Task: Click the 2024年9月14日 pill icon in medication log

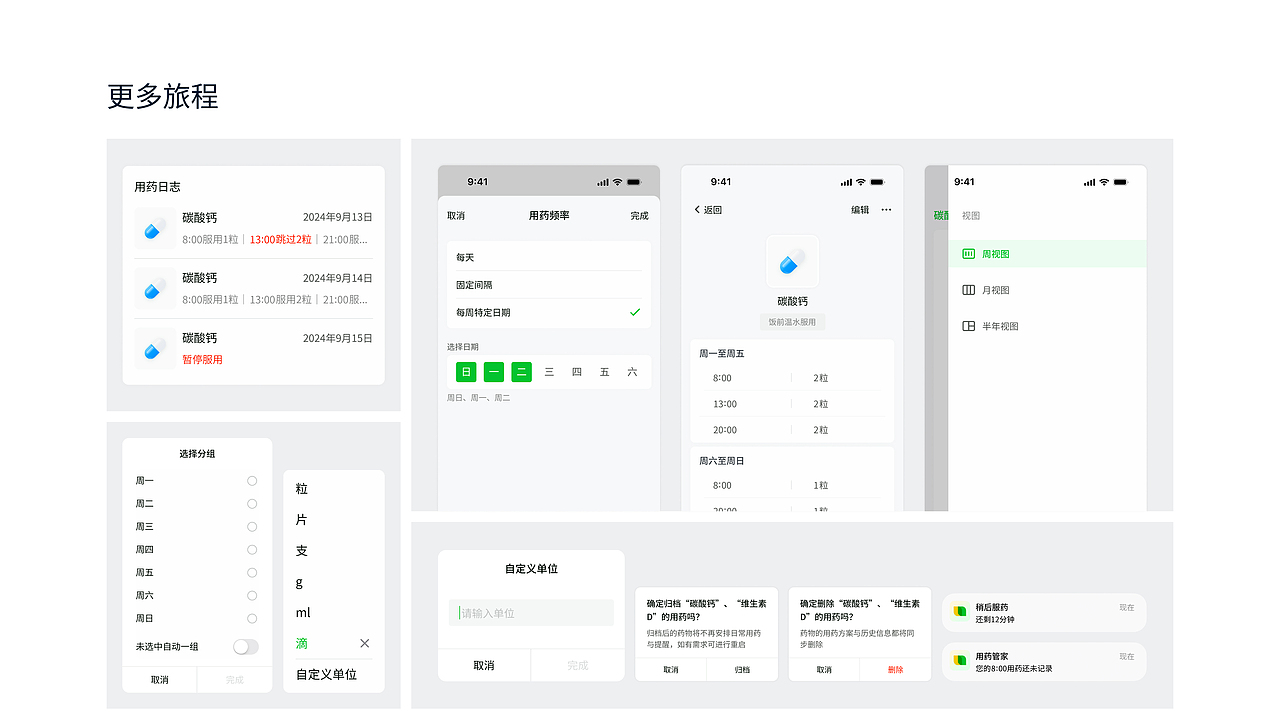Action: click(x=154, y=289)
